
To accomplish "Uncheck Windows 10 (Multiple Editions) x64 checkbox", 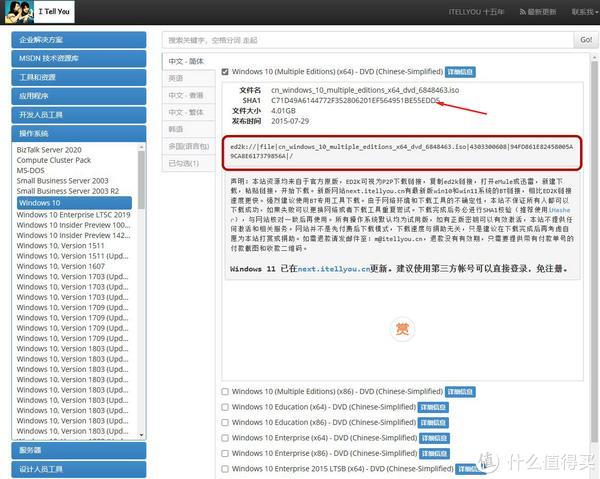I will click(225, 72).
